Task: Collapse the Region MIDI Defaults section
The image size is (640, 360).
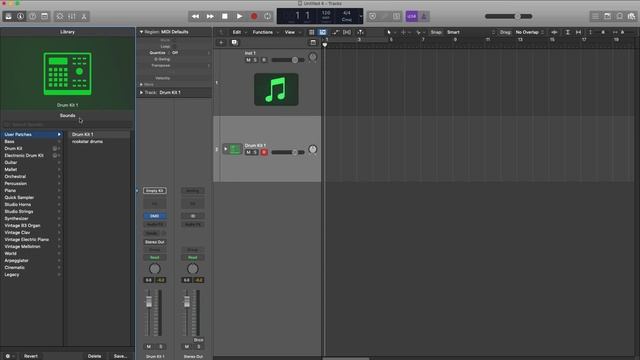Action: [x=141, y=32]
